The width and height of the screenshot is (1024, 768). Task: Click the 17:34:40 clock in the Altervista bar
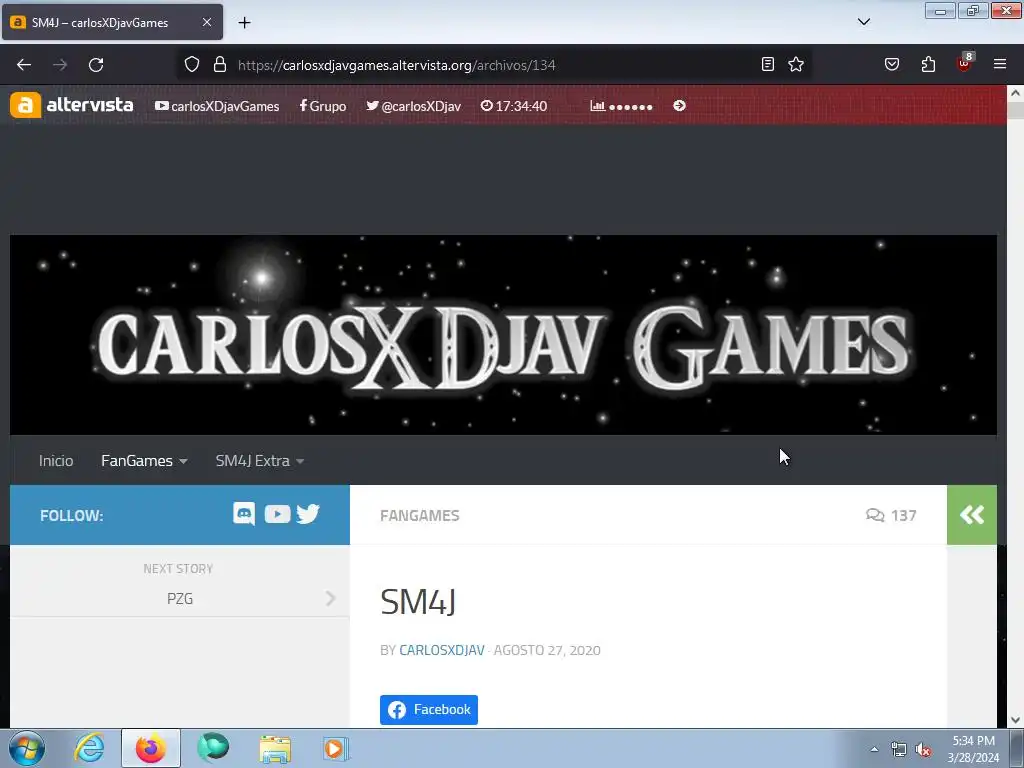pyautogui.click(x=514, y=106)
